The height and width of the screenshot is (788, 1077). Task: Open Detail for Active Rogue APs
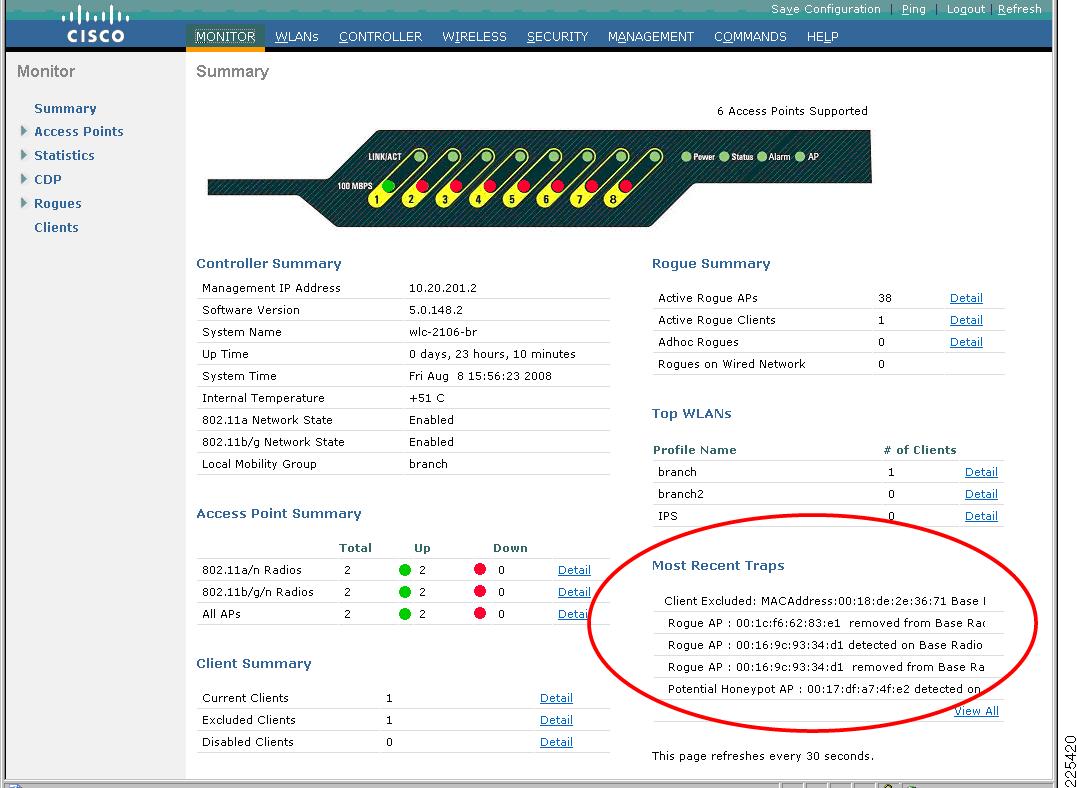click(x=966, y=298)
